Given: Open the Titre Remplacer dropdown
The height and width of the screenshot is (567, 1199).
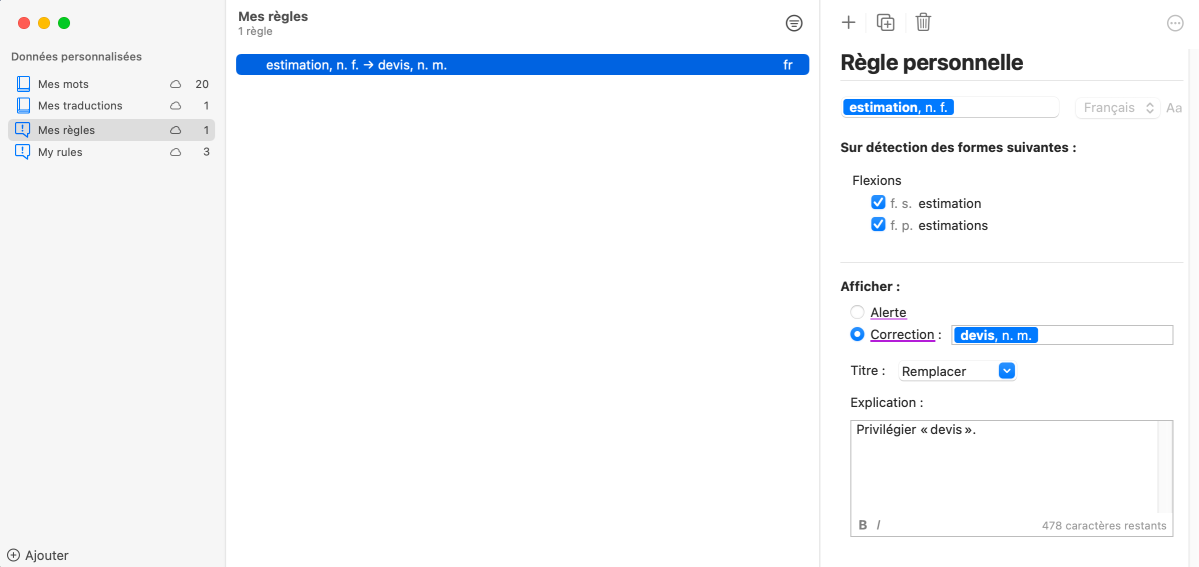Looking at the screenshot, I should (957, 371).
